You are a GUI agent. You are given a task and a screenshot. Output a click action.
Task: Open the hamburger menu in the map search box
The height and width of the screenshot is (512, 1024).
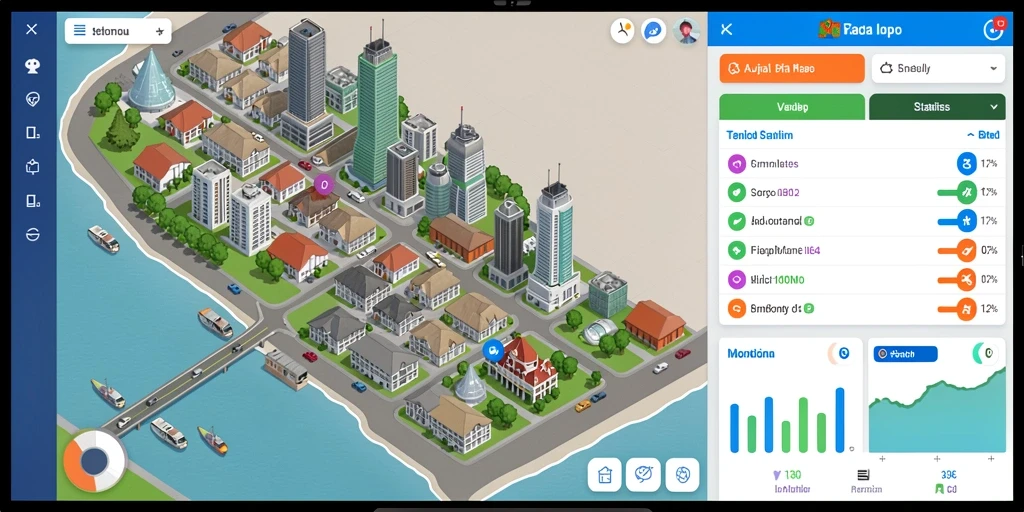[x=80, y=31]
